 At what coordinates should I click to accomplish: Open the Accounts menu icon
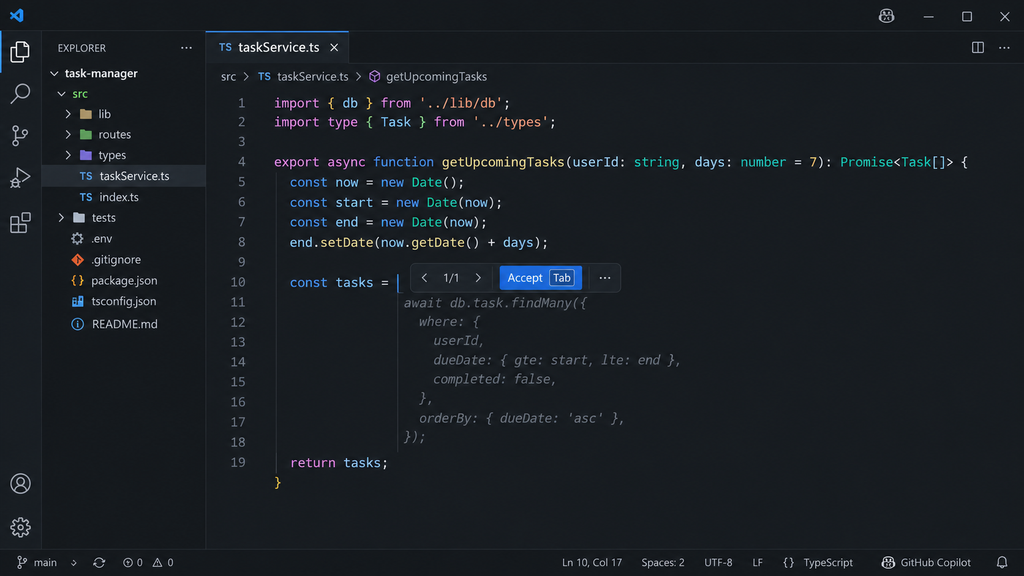pos(20,484)
